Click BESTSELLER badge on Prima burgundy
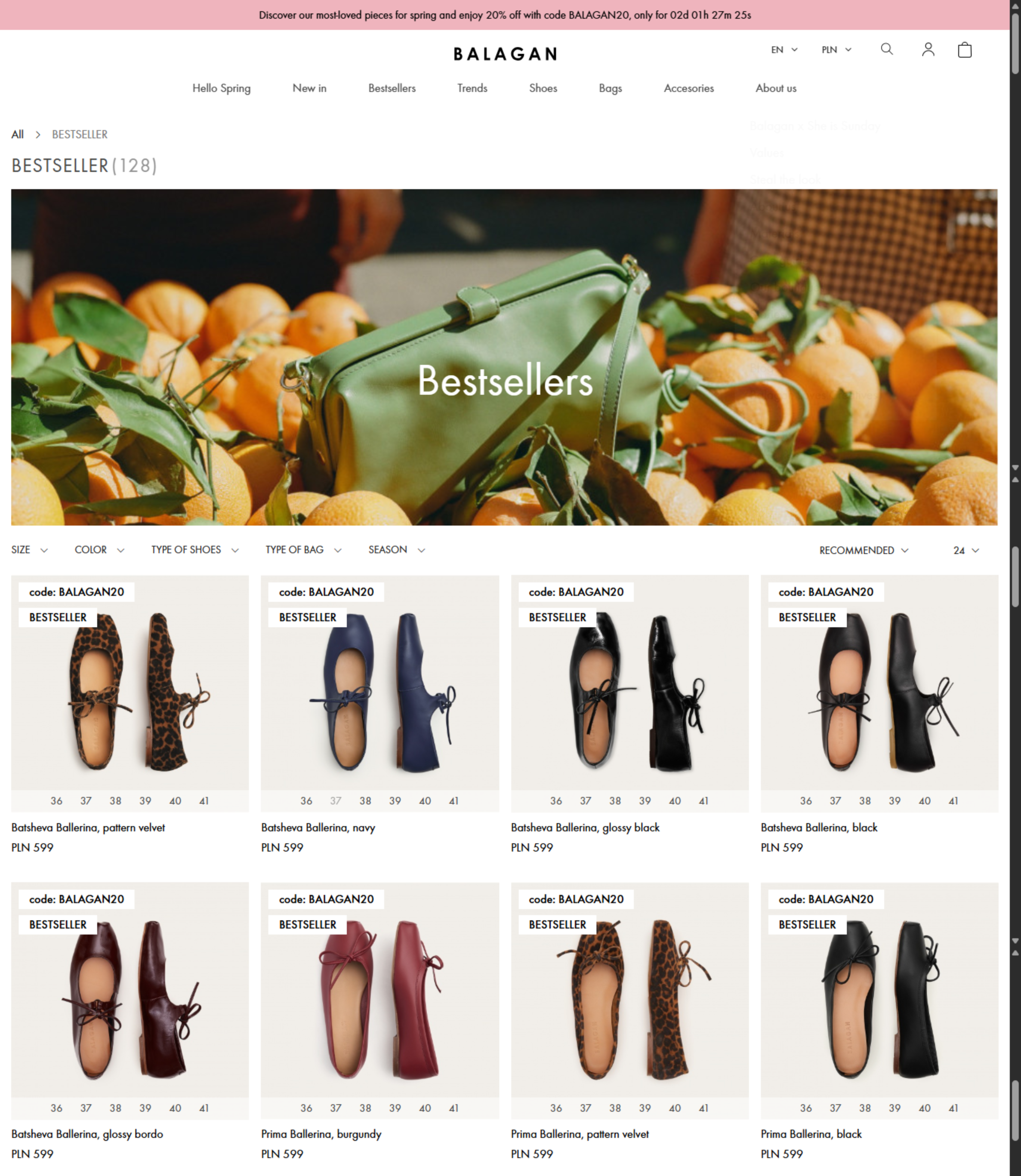The width and height of the screenshot is (1021, 1176). pos(308,925)
